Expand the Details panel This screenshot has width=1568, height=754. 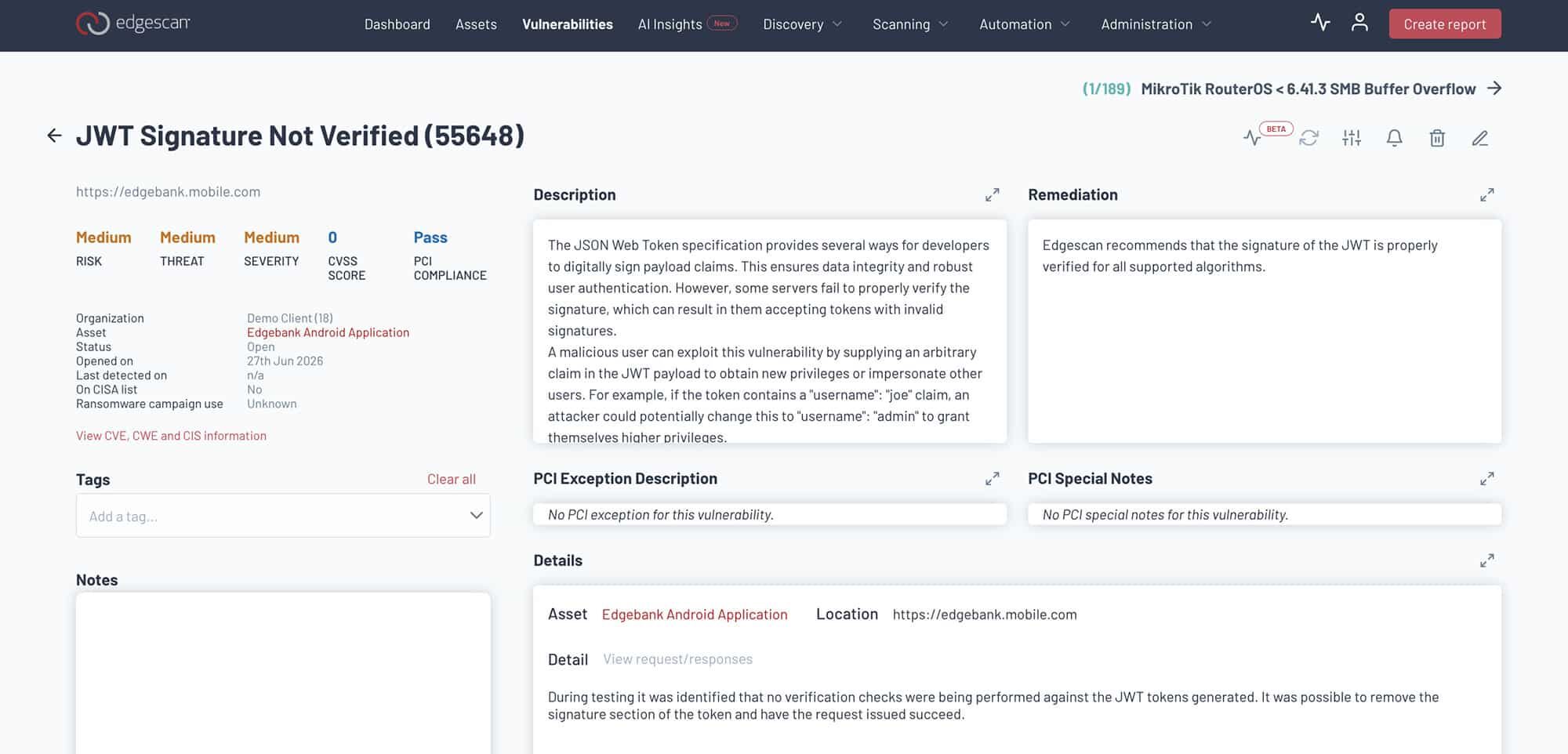(1487, 560)
